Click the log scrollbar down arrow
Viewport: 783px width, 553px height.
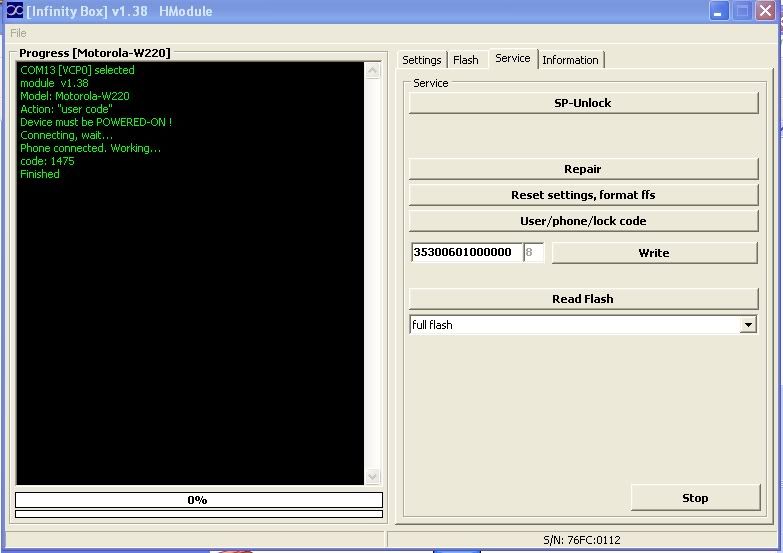373,476
